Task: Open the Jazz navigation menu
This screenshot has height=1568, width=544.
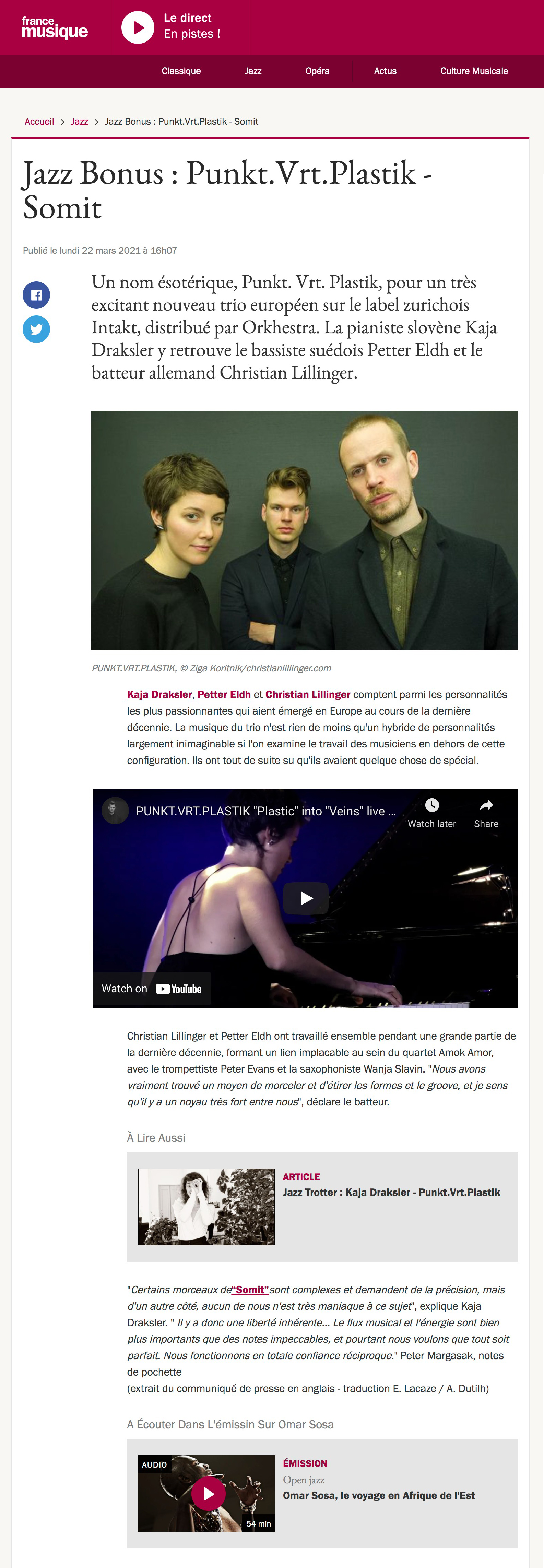Action: tap(253, 71)
